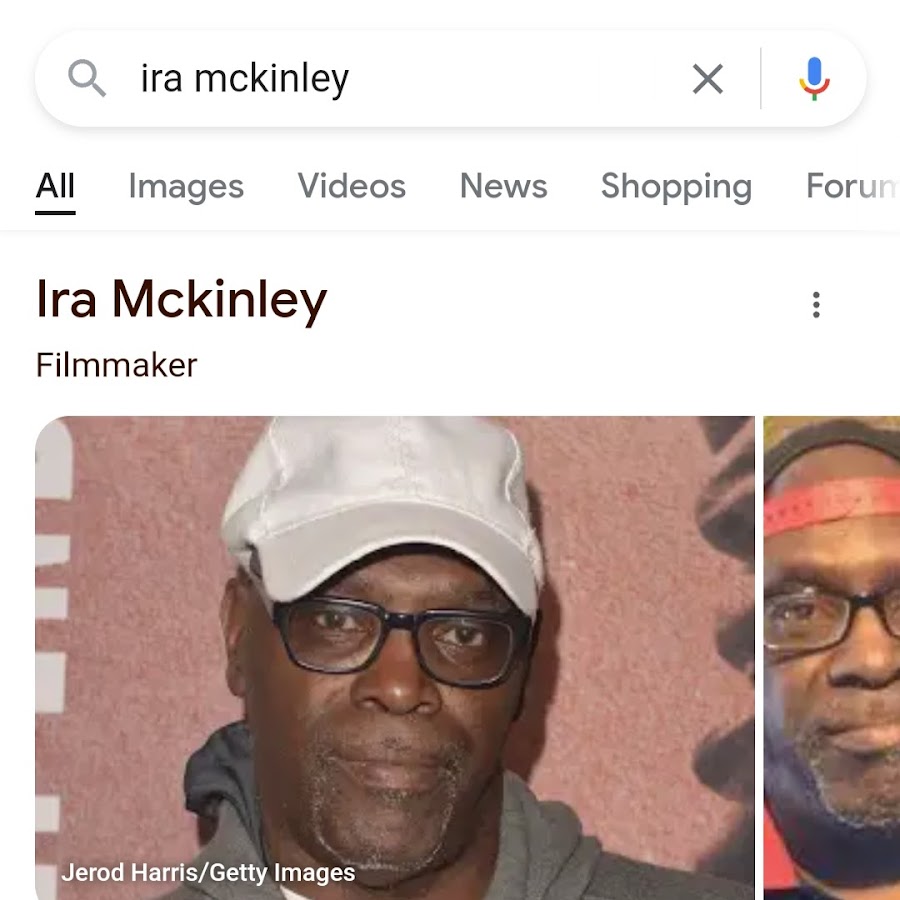Click the Filmmaker subtitle text
The width and height of the screenshot is (900, 900).
(117, 365)
